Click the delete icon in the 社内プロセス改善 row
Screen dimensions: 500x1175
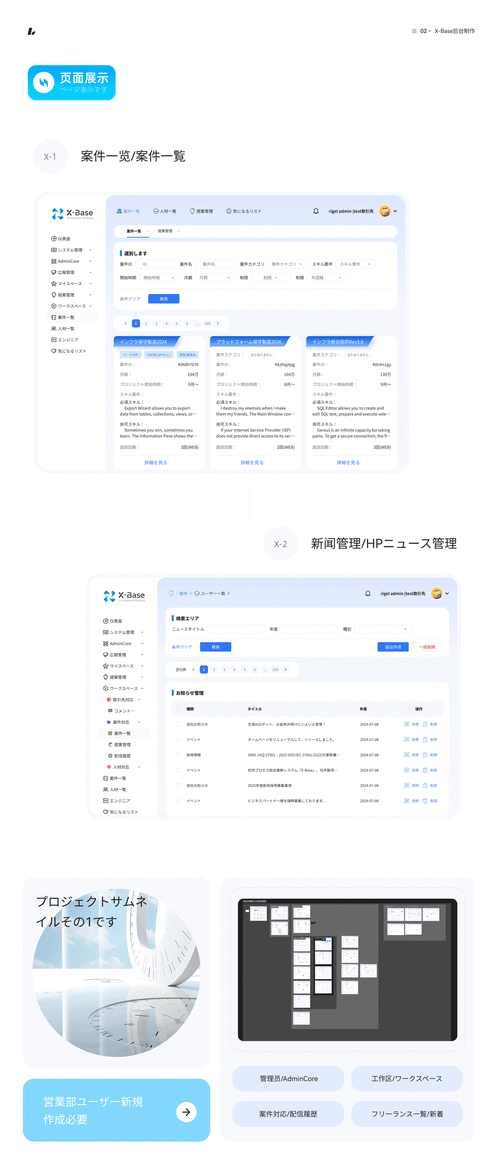pos(425,770)
